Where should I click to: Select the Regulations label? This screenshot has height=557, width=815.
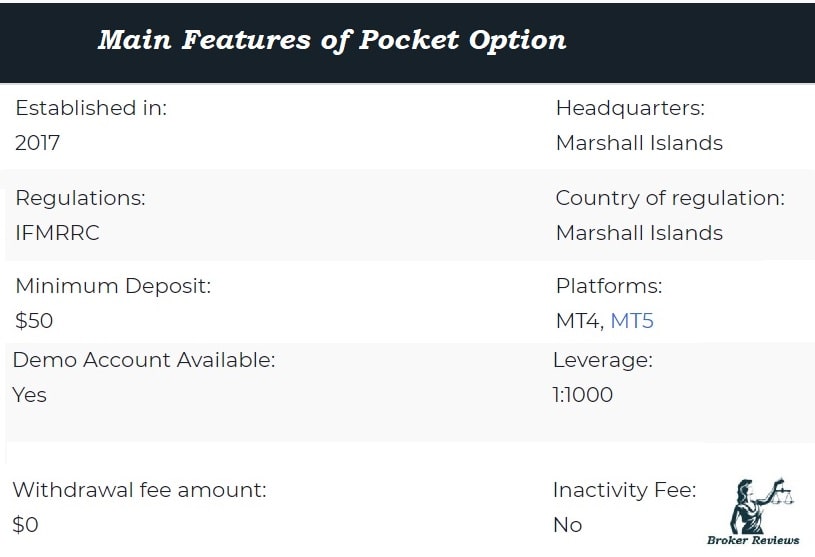pyautogui.click(x=80, y=198)
